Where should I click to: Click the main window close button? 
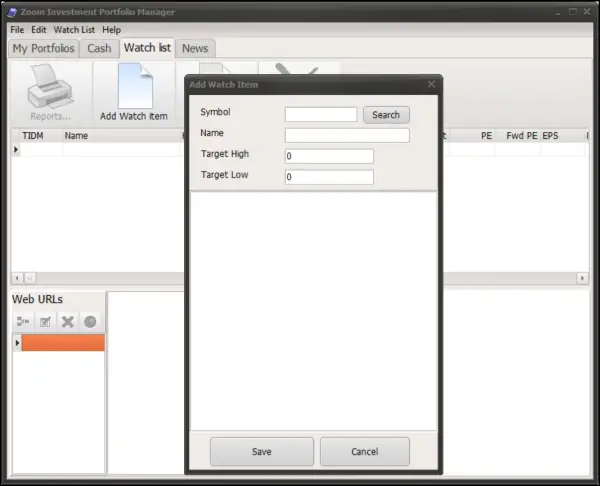point(587,12)
